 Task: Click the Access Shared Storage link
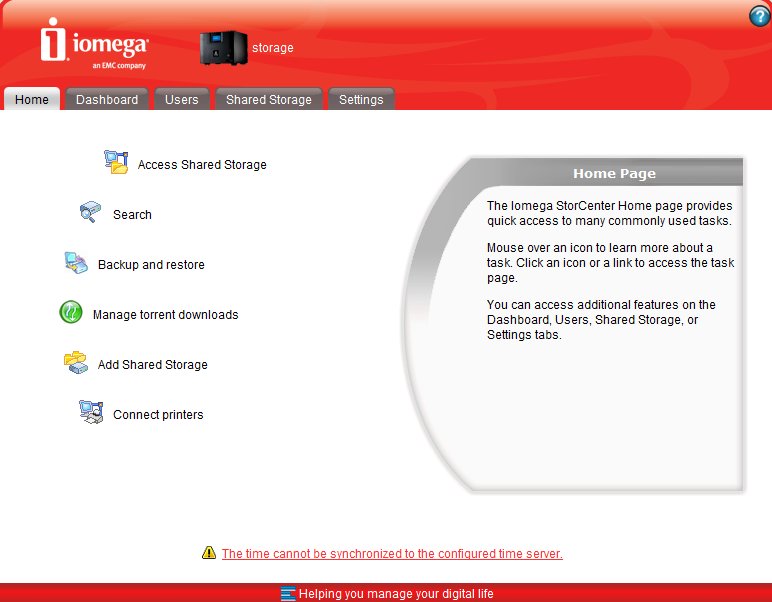202,164
